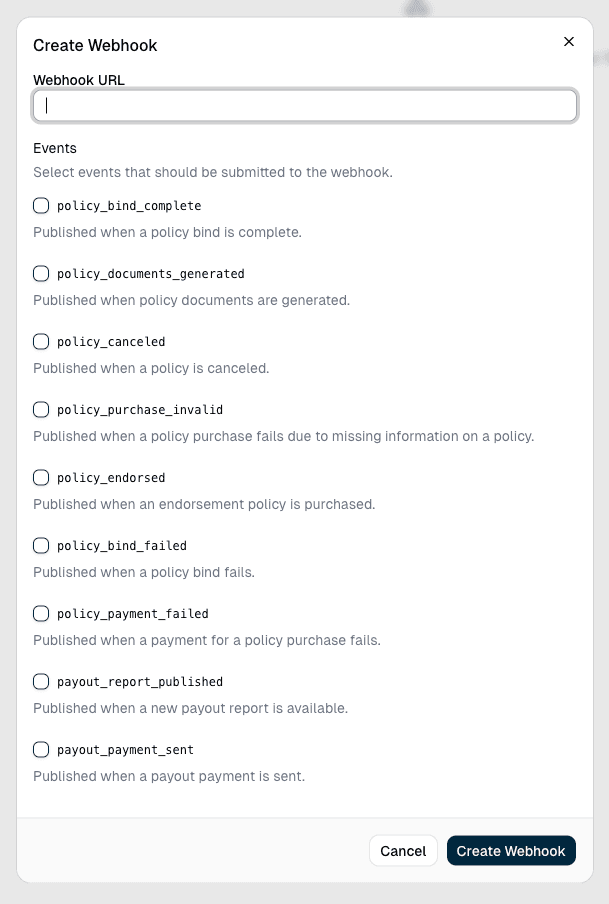Click the payout_payment_sent label text
Screen dimensions: 609x904
(125, 750)
